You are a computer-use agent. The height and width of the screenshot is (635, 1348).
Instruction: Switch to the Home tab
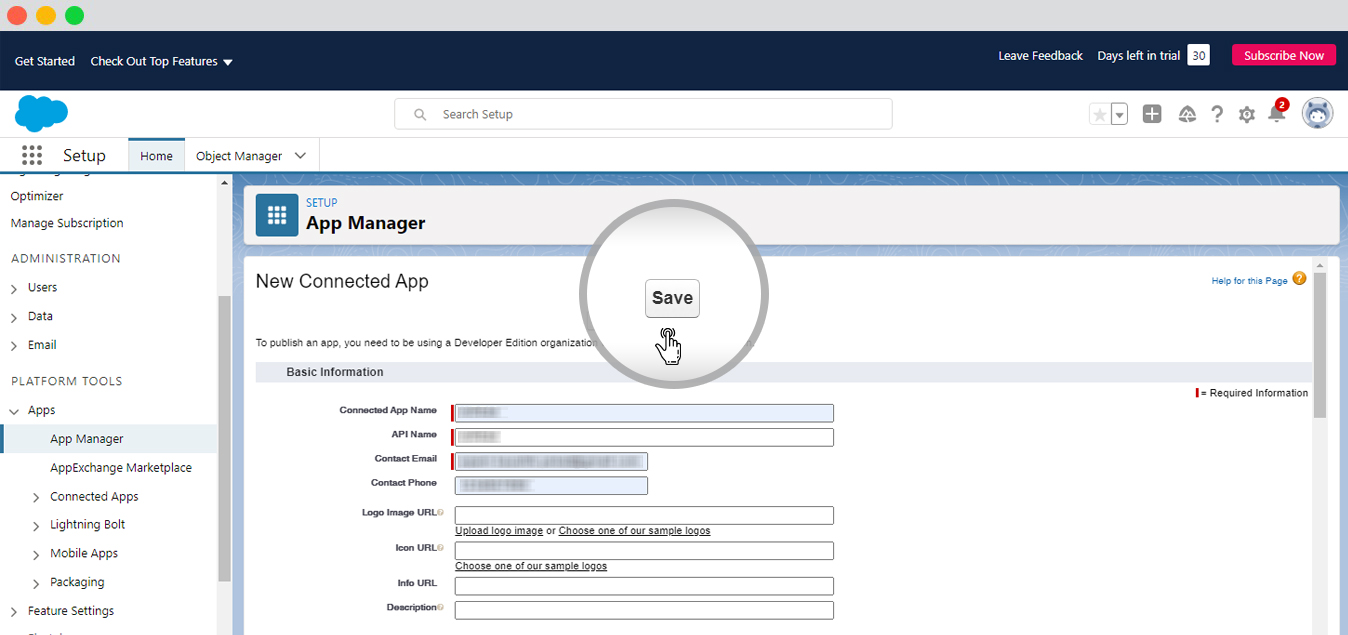point(156,156)
